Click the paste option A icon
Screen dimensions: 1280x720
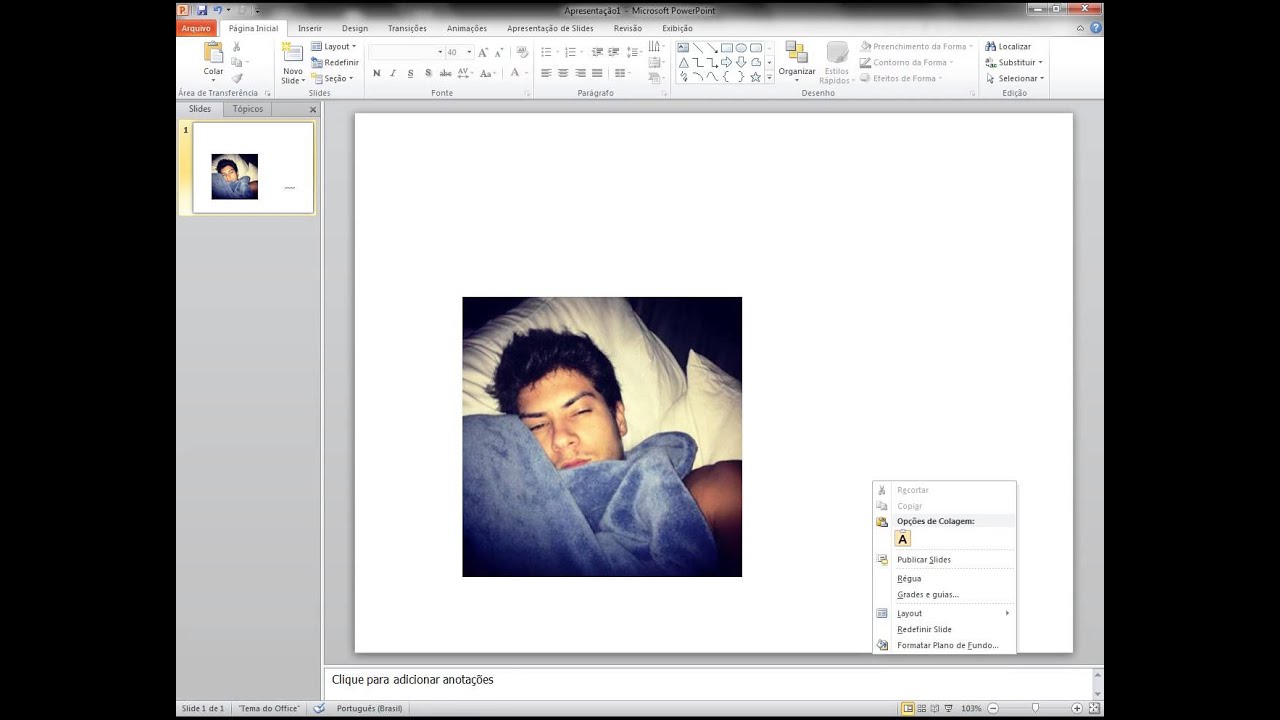pos(903,539)
